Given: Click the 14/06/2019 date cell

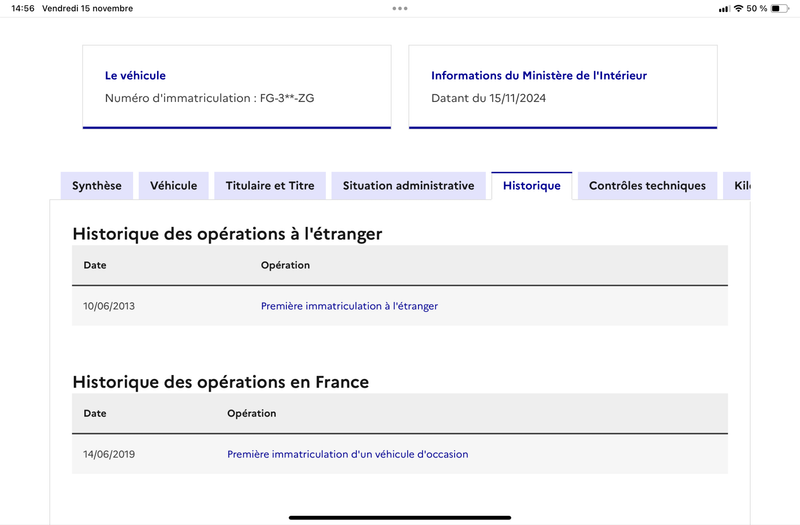Looking at the screenshot, I should point(109,454).
